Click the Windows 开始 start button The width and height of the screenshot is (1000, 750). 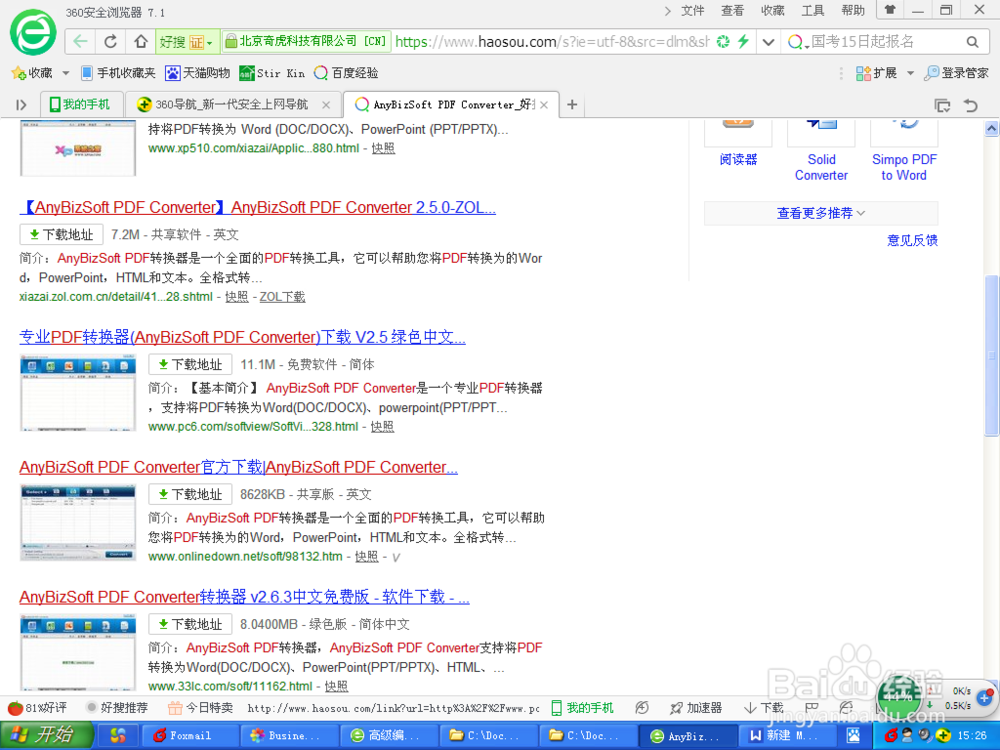pos(45,735)
